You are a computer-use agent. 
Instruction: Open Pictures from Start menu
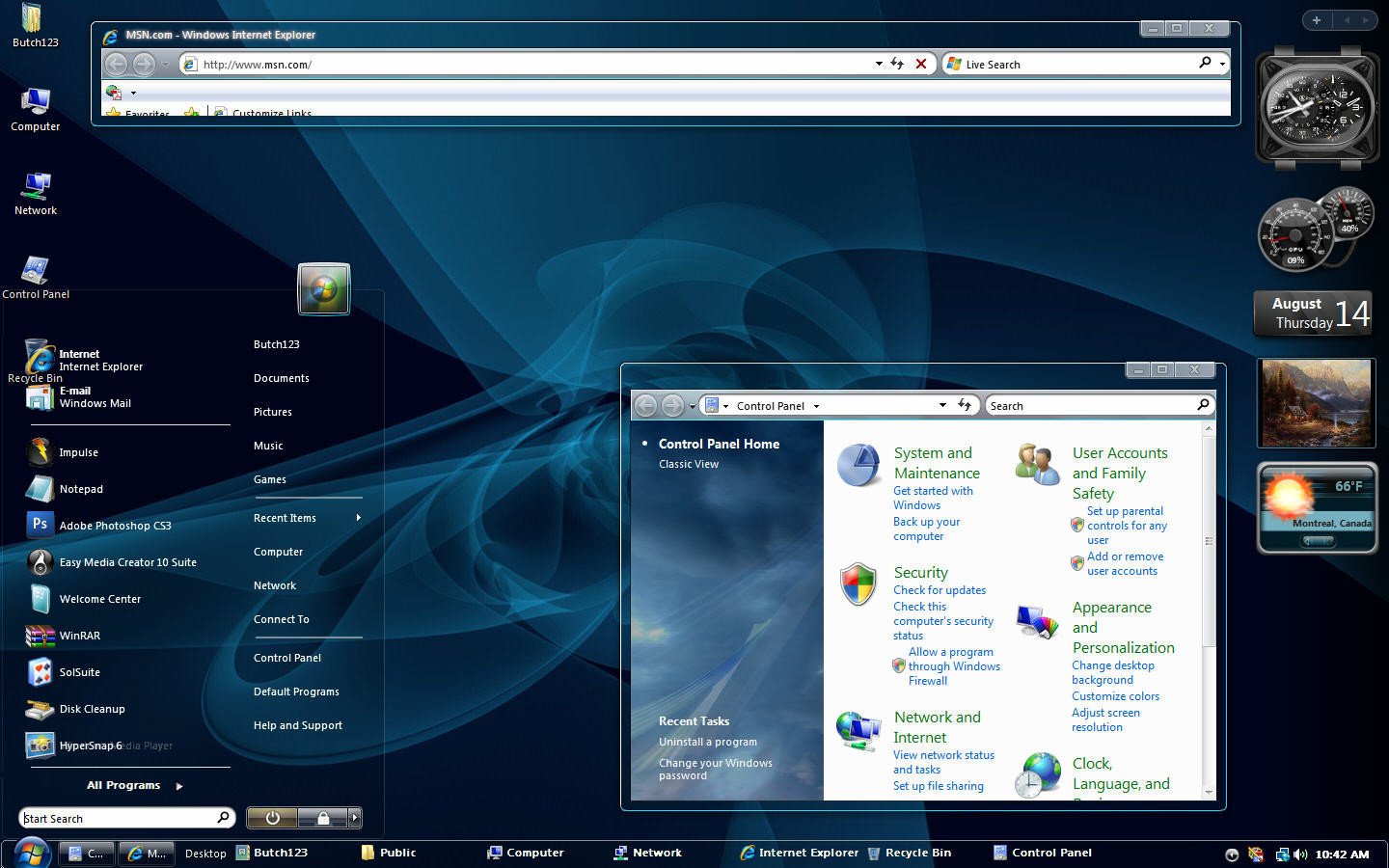[x=273, y=412]
